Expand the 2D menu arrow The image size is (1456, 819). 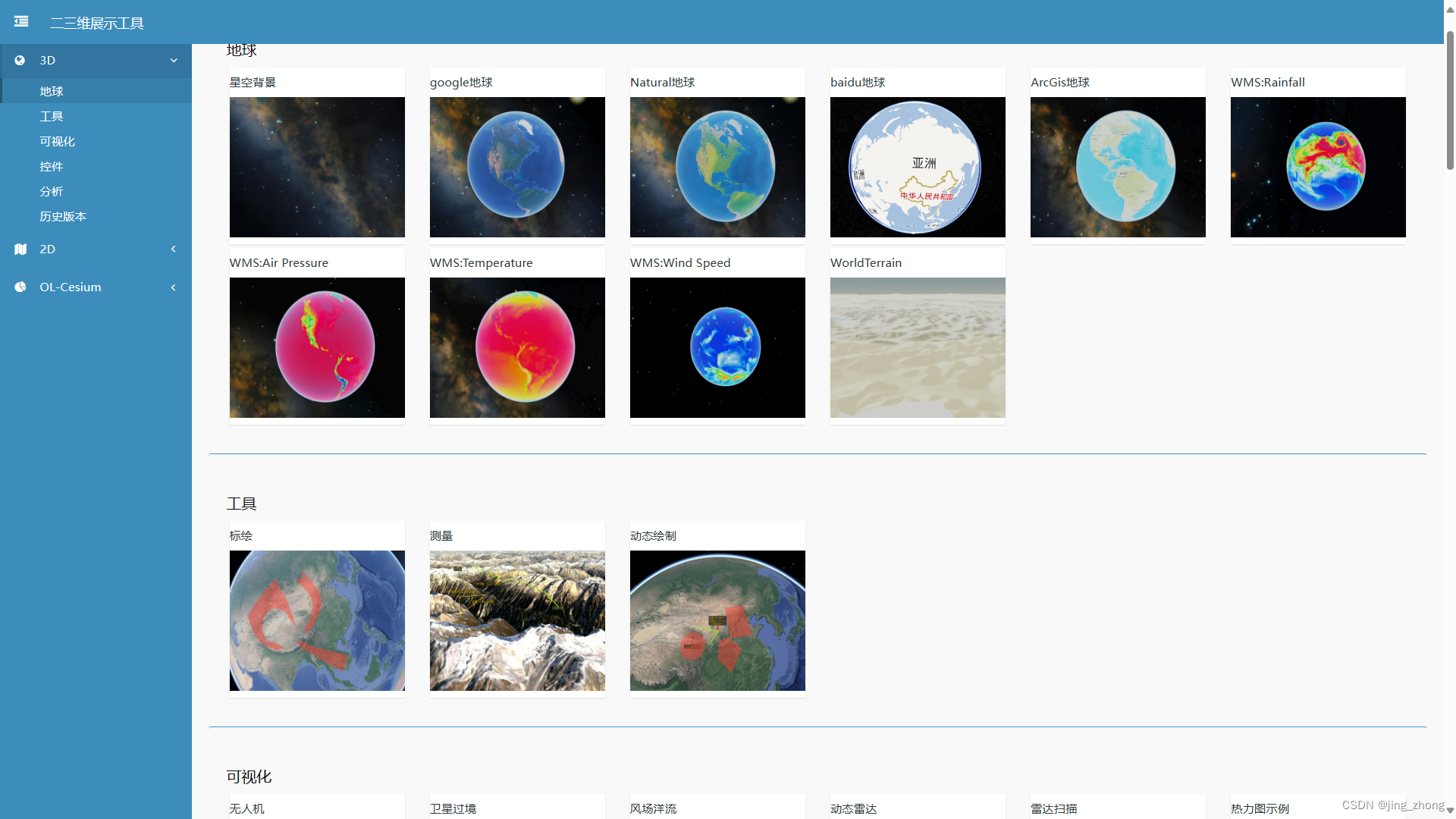[x=174, y=249]
